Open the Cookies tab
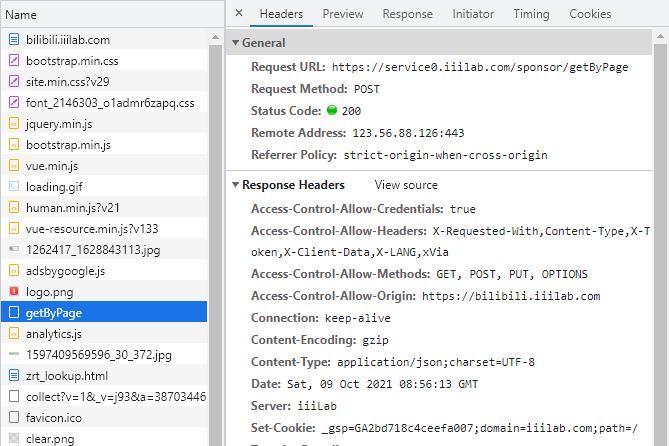Screen dimensions: 669x446 click(x=590, y=14)
